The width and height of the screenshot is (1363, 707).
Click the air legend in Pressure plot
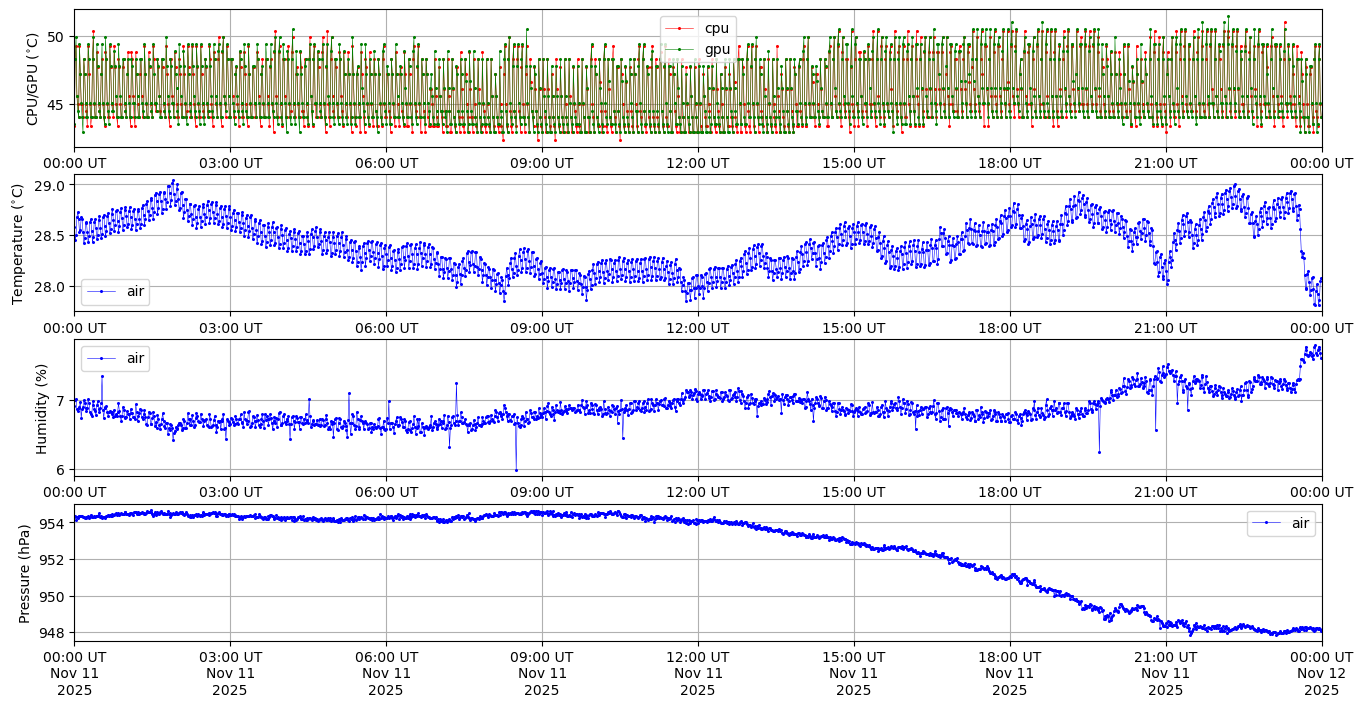[1281, 522]
